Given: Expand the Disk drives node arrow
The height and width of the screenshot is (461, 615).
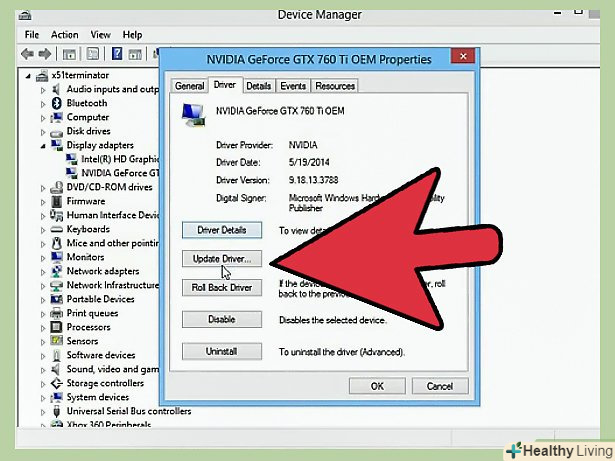Looking at the screenshot, I should coord(43,132).
